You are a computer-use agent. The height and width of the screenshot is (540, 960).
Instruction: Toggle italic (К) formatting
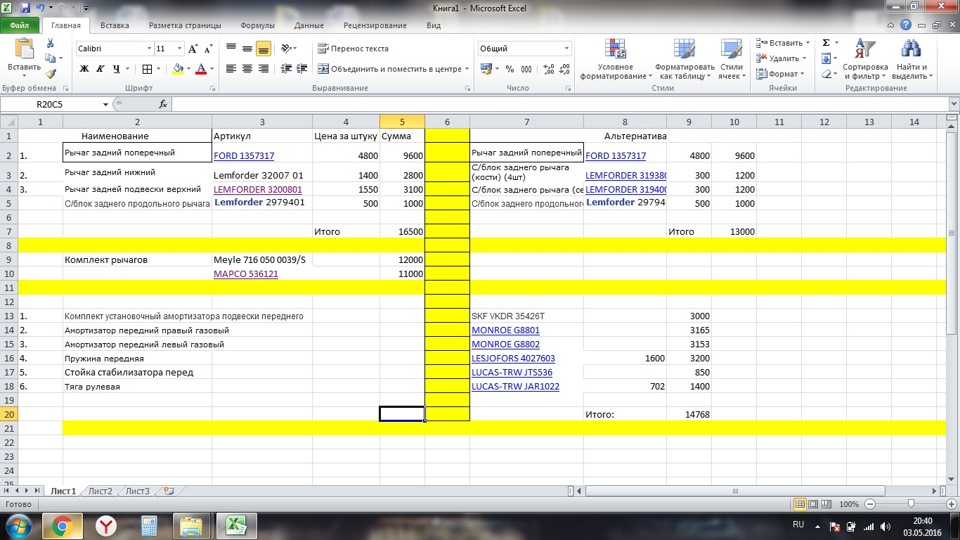(100, 69)
